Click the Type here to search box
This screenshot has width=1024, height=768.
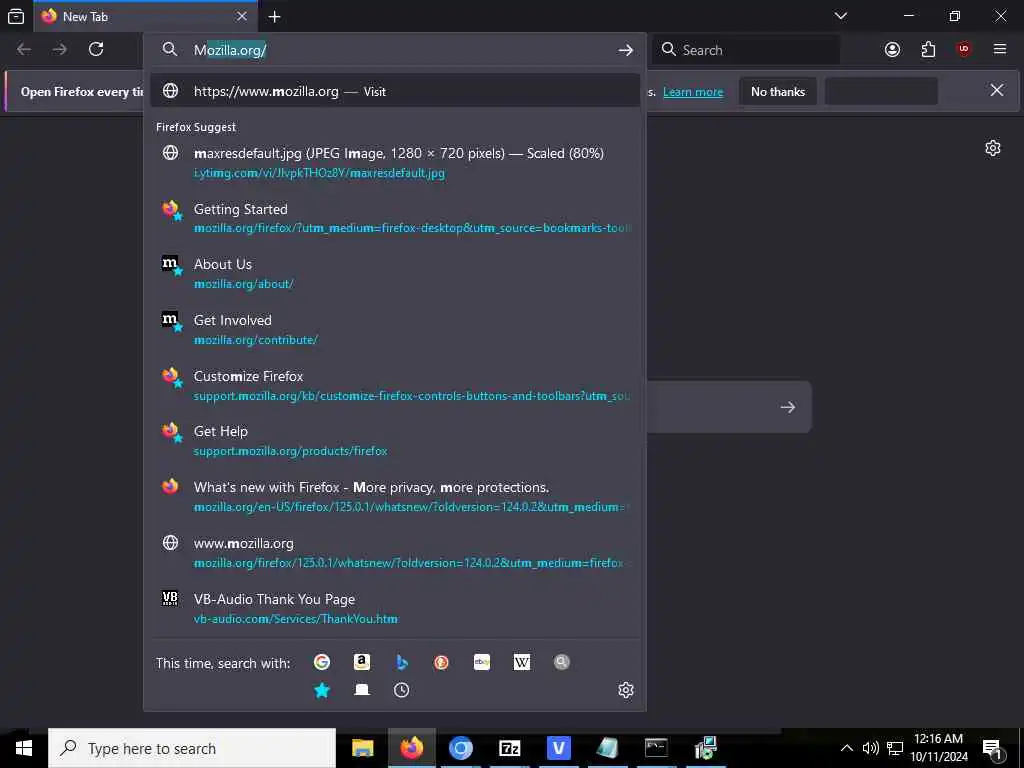point(192,748)
